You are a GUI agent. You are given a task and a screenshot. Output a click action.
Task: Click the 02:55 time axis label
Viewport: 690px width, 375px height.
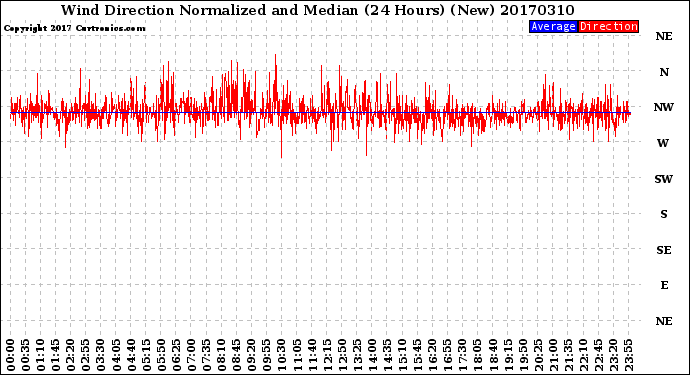[x=86, y=355]
